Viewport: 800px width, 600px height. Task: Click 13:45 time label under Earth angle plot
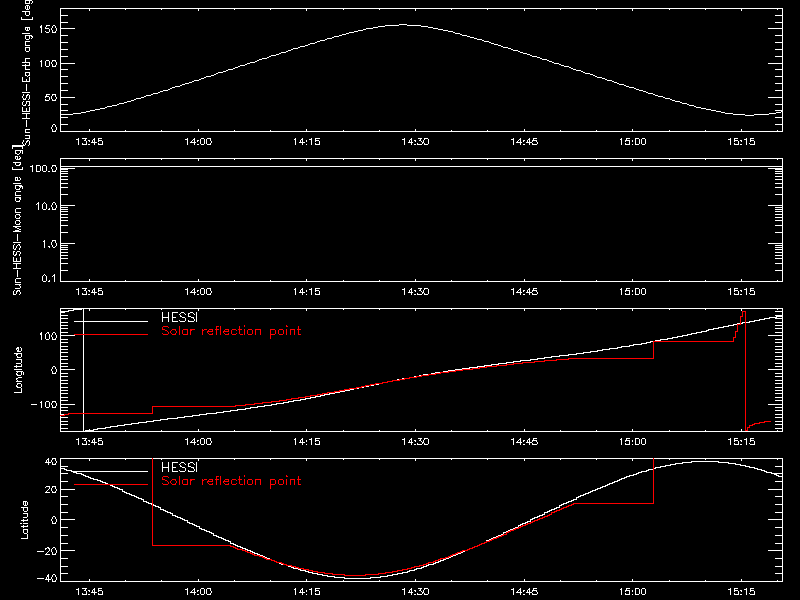tap(89, 141)
